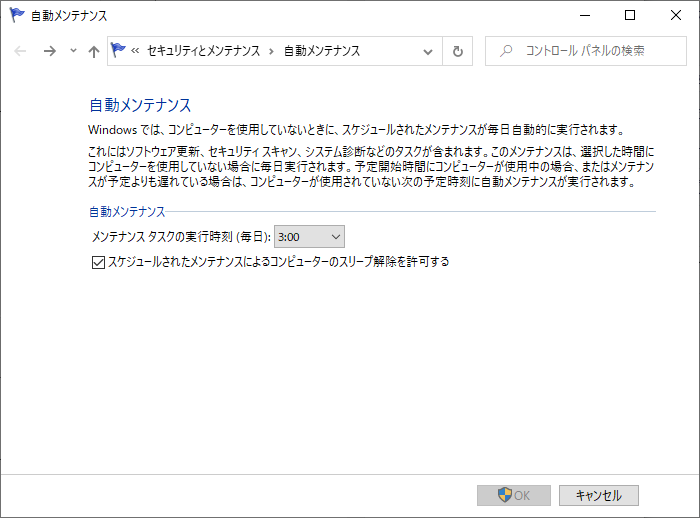Click the flag icon in the address bar
The image size is (700, 518).
[120, 51]
